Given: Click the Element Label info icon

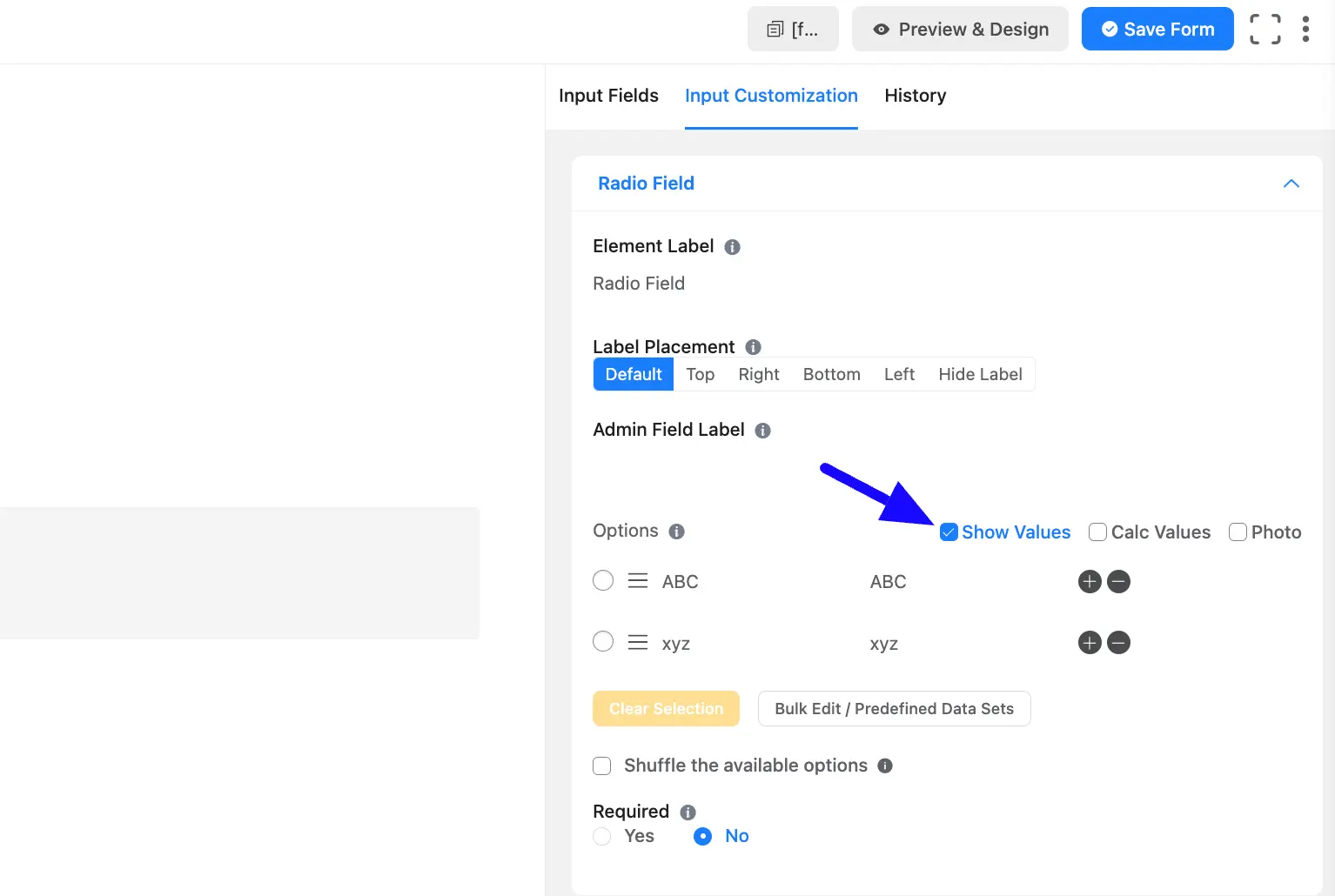Looking at the screenshot, I should click(733, 247).
